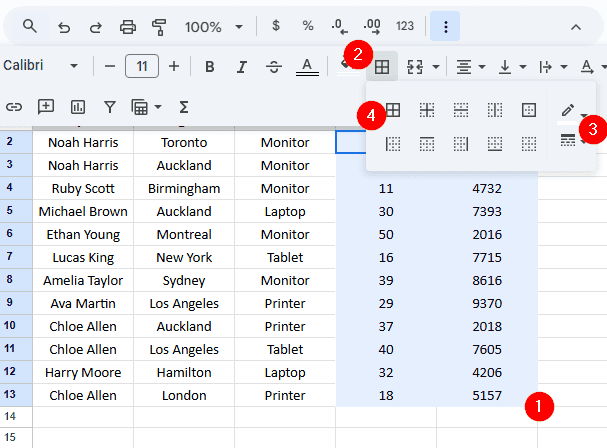The width and height of the screenshot is (607, 448).
Task: Select cell with value 5157
Action: tap(487, 395)
